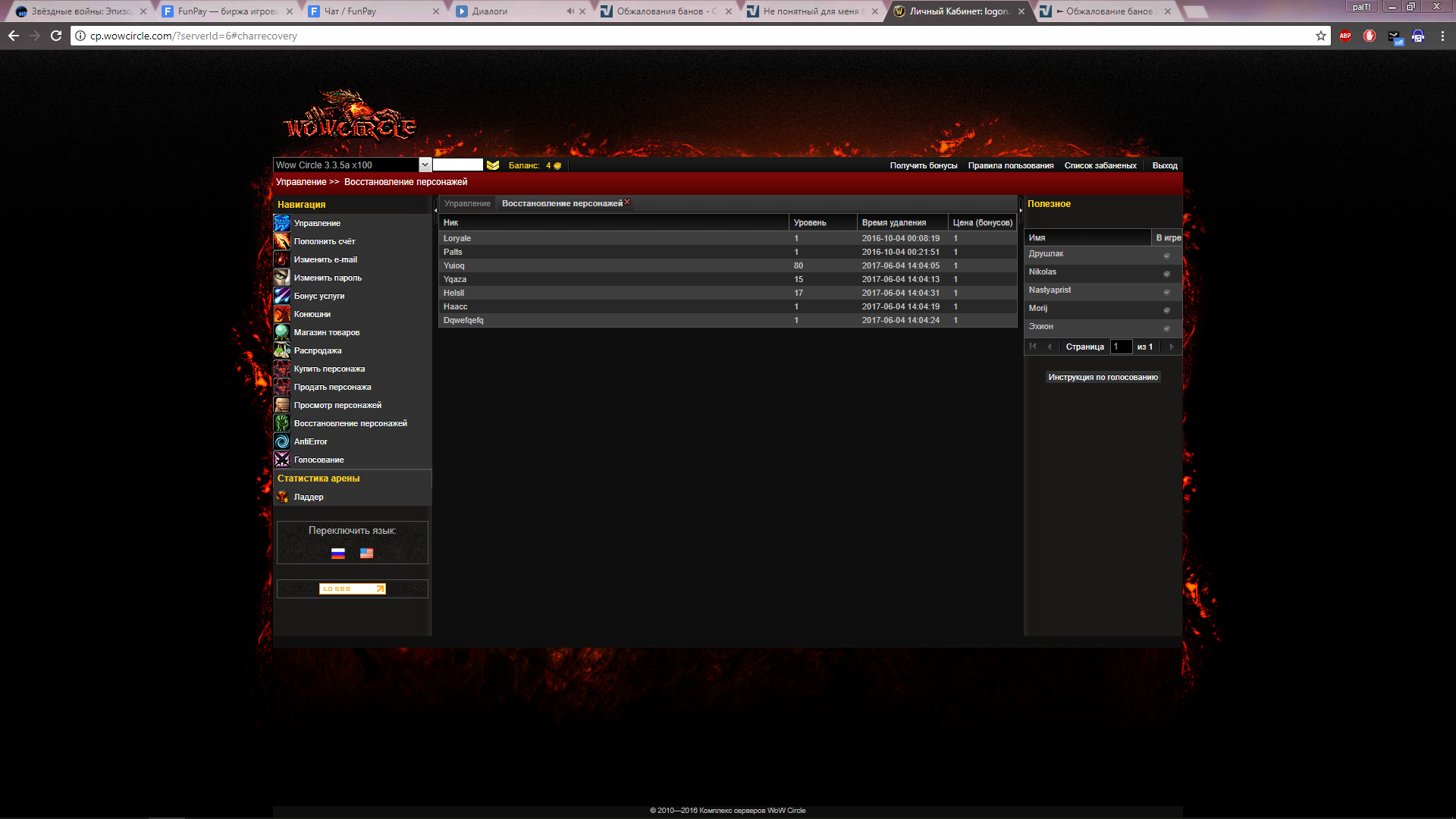Click the Пополнить счёт sidebar icon
Viewport: 1456px width, 819px height.
tap(281, 241)
